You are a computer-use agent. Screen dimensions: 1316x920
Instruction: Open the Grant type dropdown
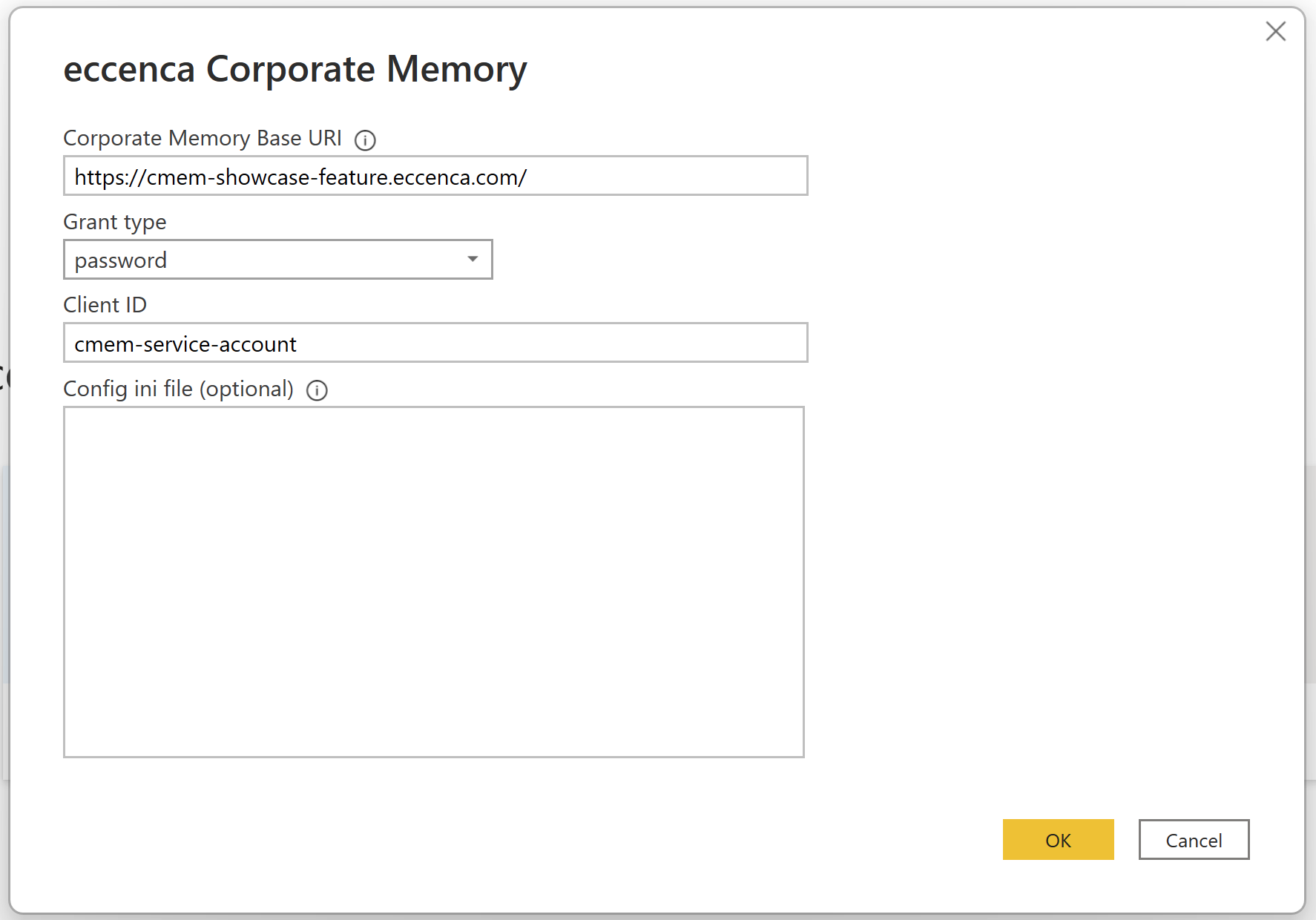[x=277, y=260]
